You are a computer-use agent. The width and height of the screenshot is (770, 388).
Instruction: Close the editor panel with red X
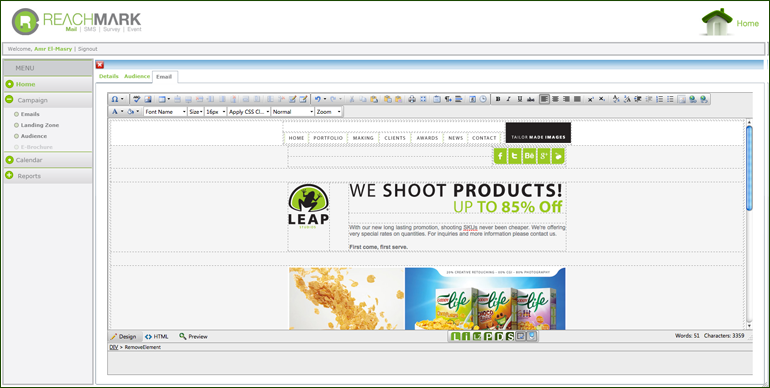click(100, 65)
